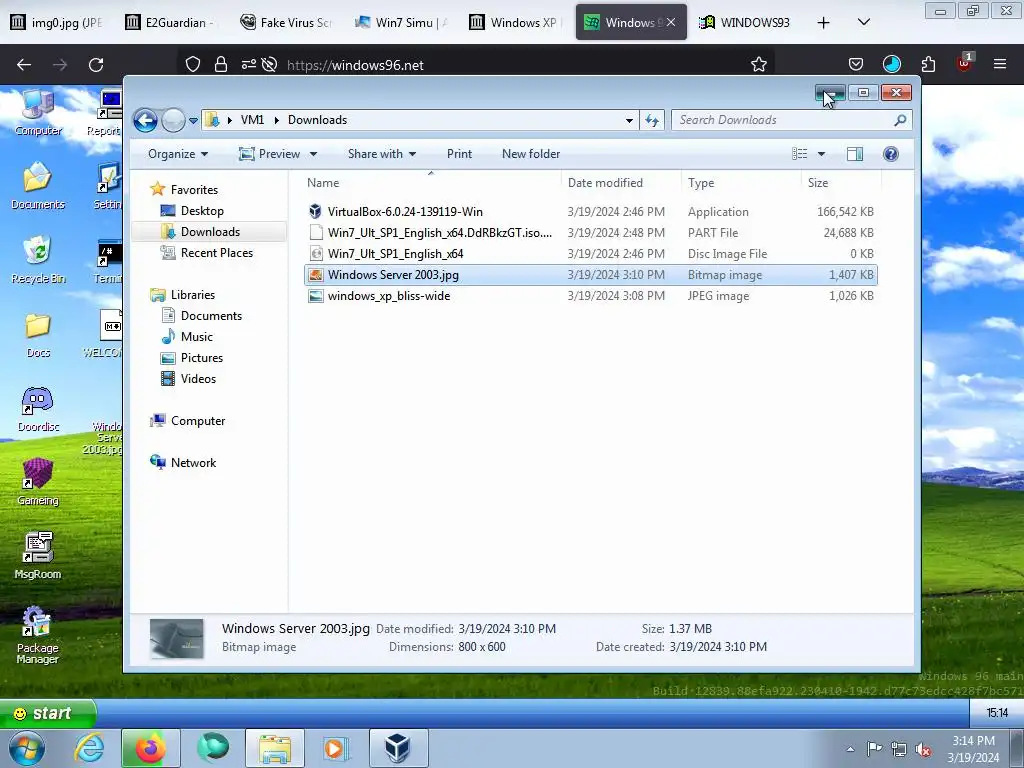Open Explorer help icon
This screenshot has width=1024, height=768.
[x=891, y=154]
